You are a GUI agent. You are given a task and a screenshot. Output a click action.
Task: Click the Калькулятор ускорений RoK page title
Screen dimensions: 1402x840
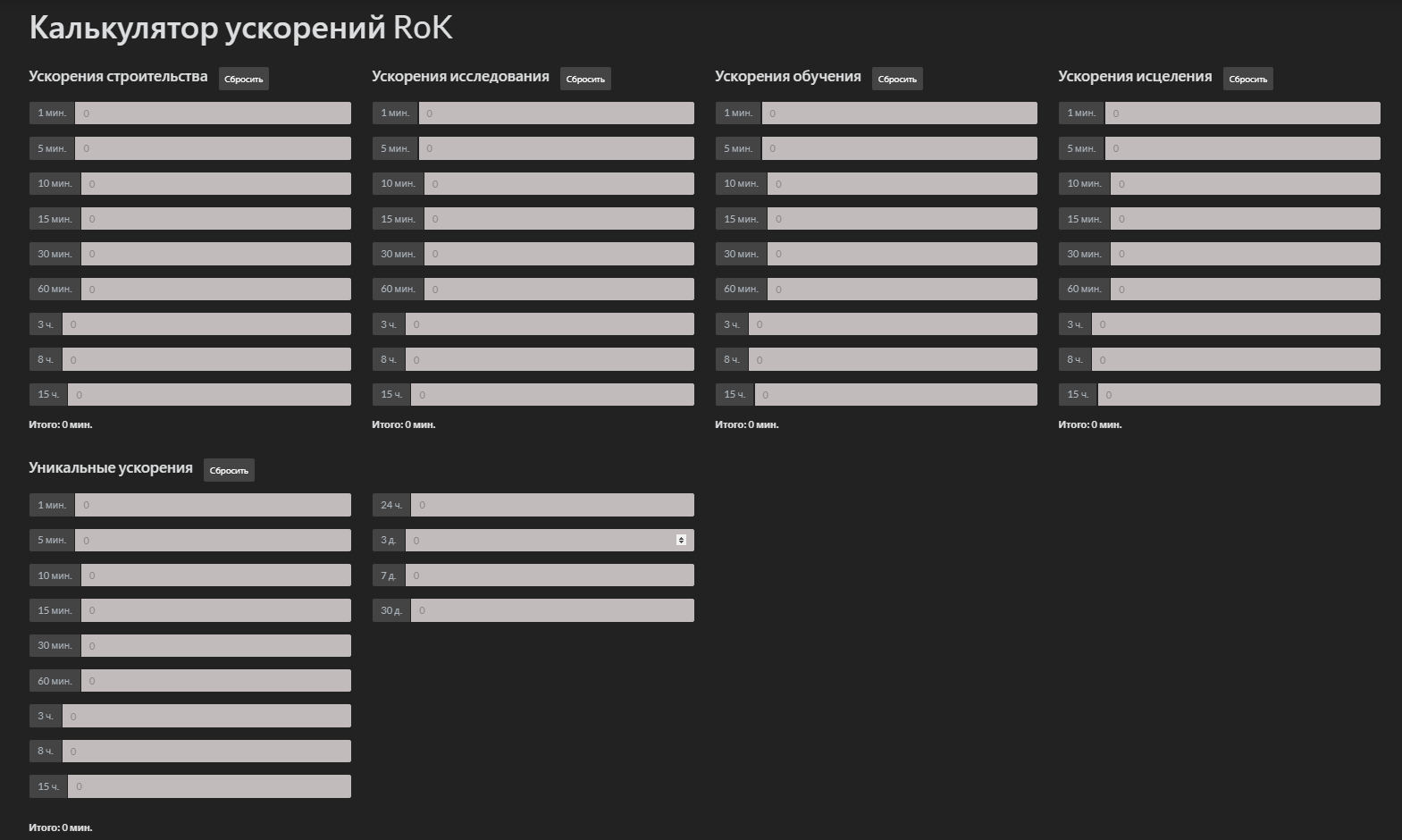pyautogui.click(x=241, y=28)
